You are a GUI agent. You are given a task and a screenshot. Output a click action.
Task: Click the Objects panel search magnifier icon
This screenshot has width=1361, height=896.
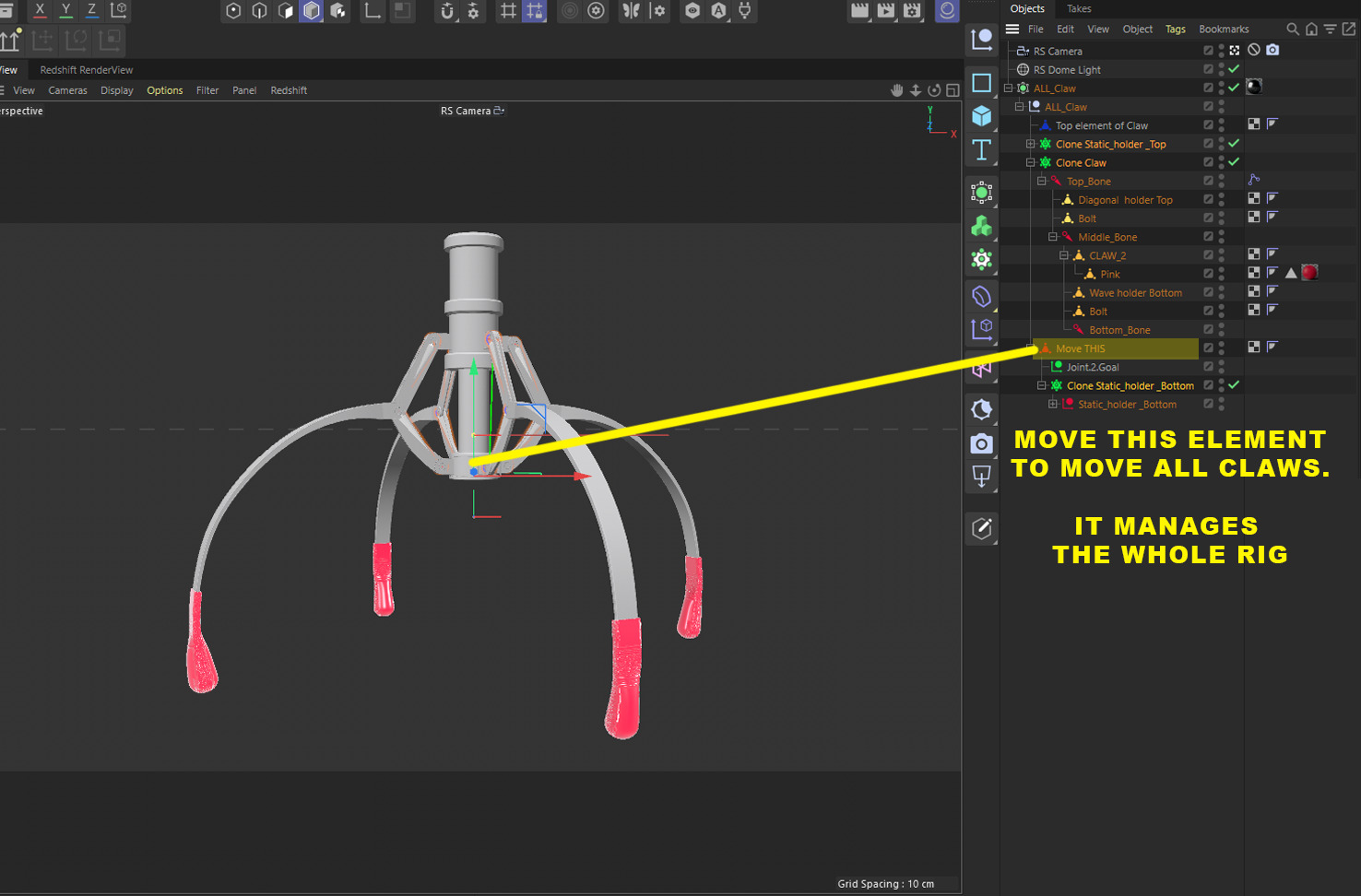[1293, 29]
